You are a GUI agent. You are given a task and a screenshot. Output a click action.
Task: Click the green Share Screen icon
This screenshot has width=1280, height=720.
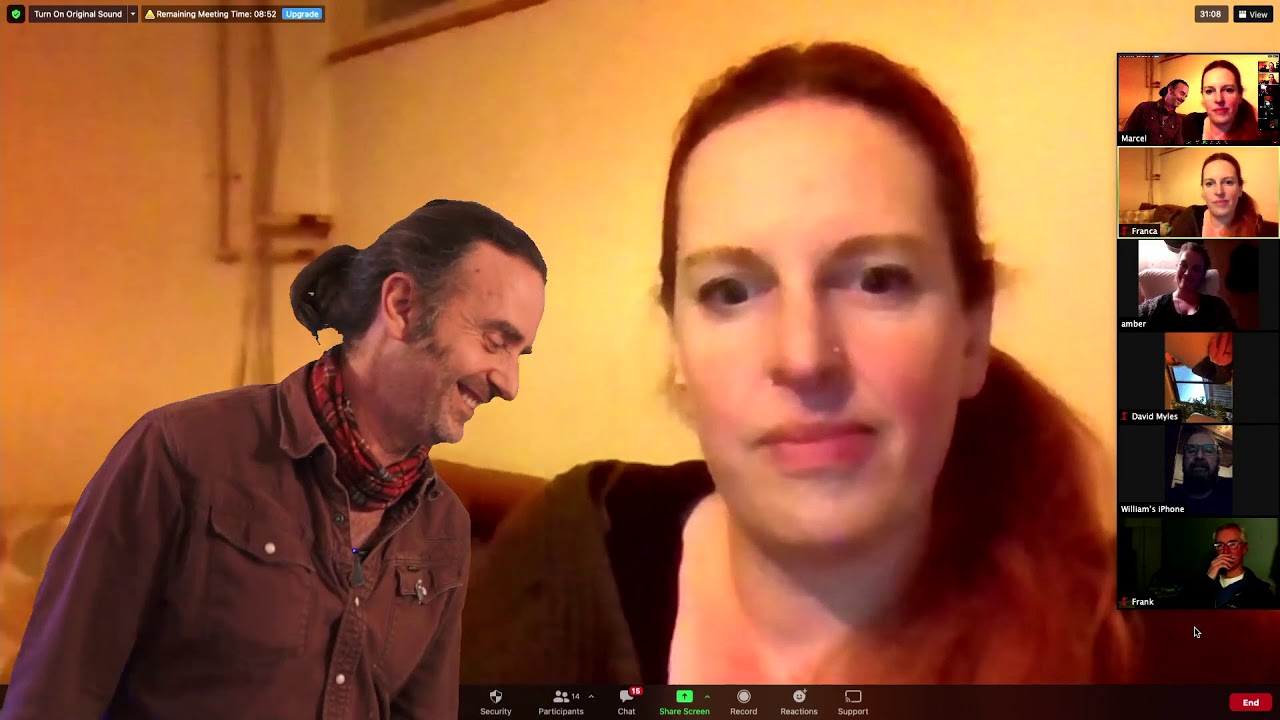point(684,696)
